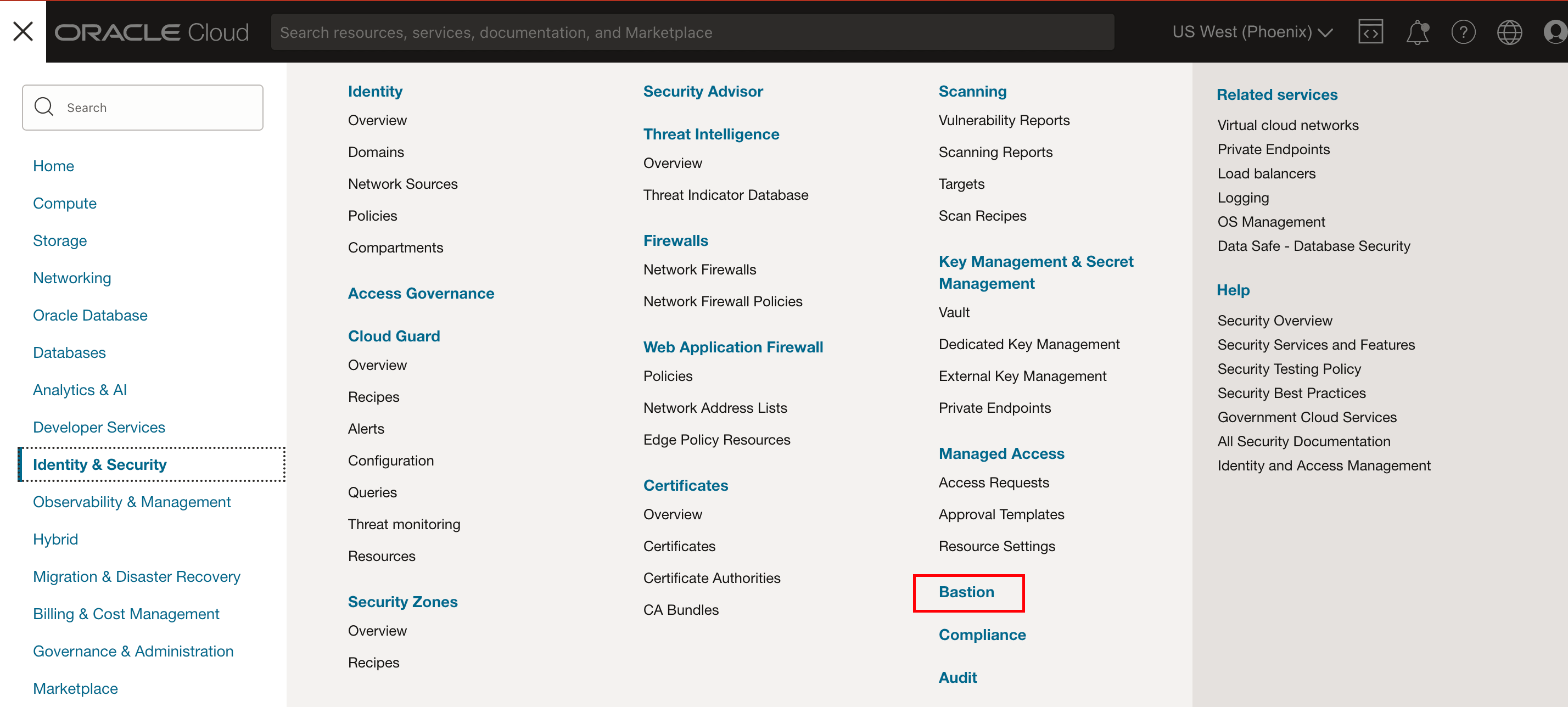The width and height of the screenshot is (1568, 707).
Task: Open Security Best Practices help link
Action: (1292, 393)
